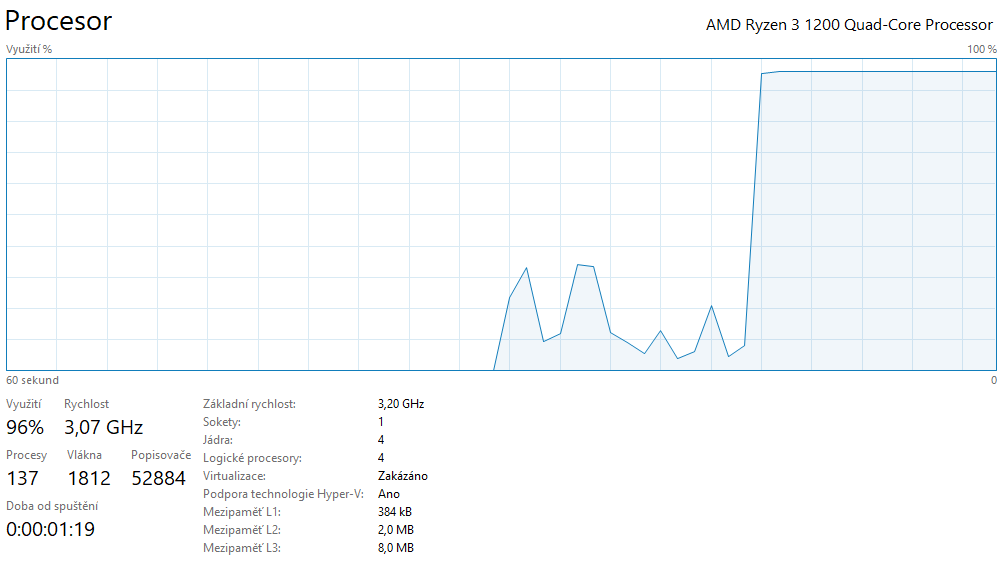
Task: Click the Základní rychlost label
Action: [249, 404]
